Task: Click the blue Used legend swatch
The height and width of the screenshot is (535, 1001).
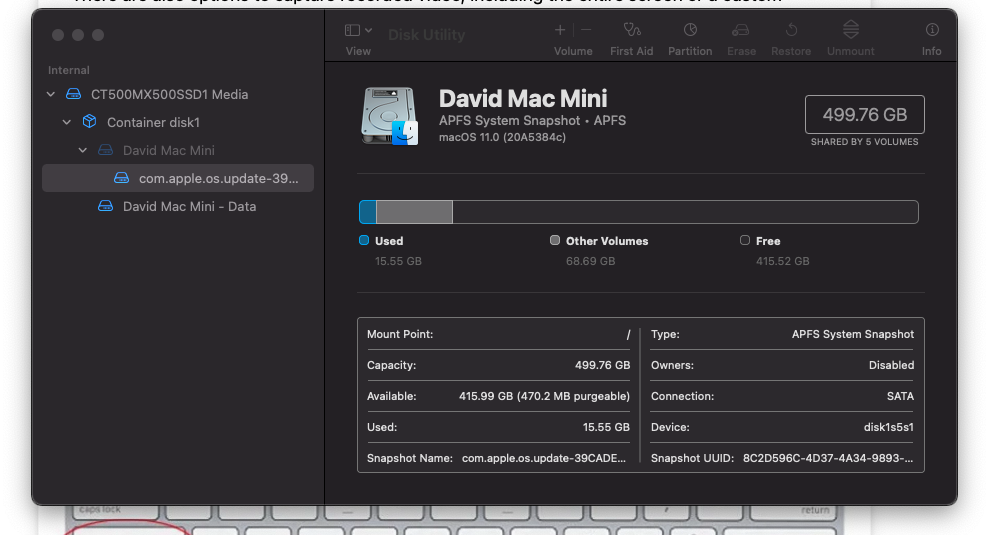Action: [364, 240]
